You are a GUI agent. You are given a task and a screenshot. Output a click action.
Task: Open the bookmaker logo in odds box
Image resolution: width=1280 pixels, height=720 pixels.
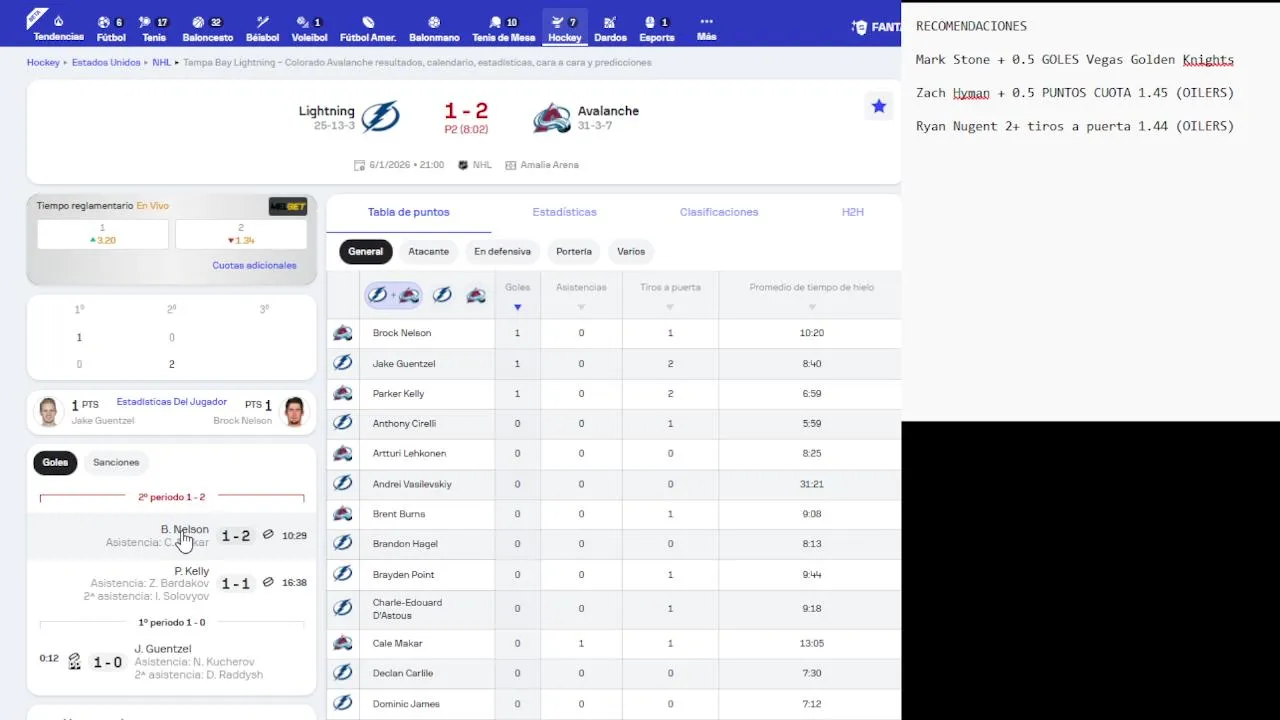pos(288,206)
